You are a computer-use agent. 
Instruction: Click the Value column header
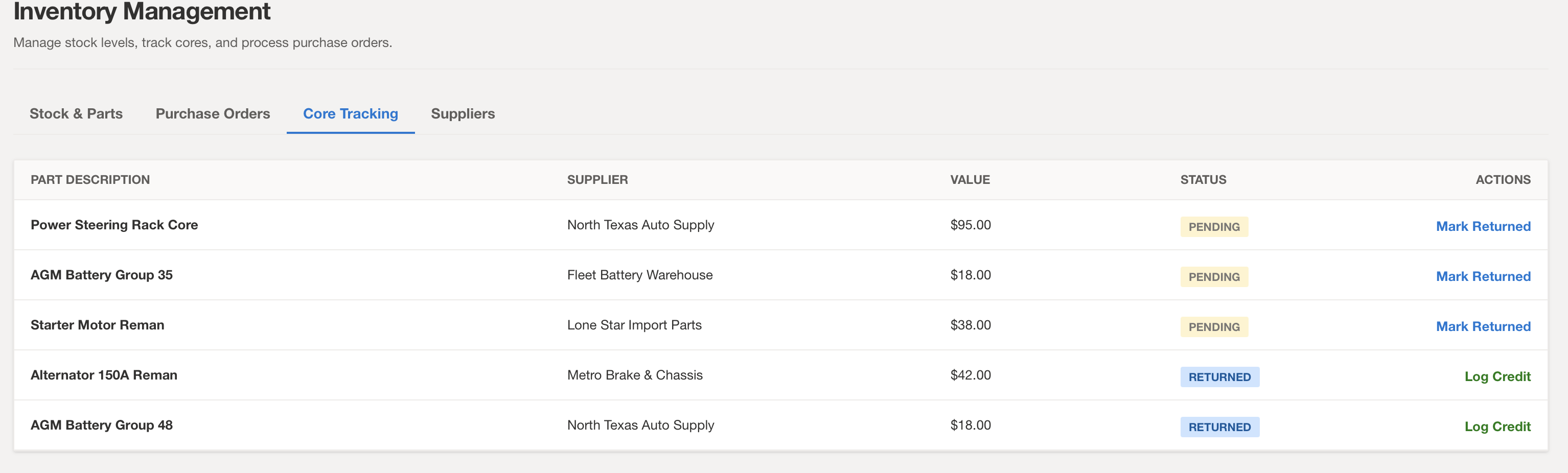pos(970,179)
